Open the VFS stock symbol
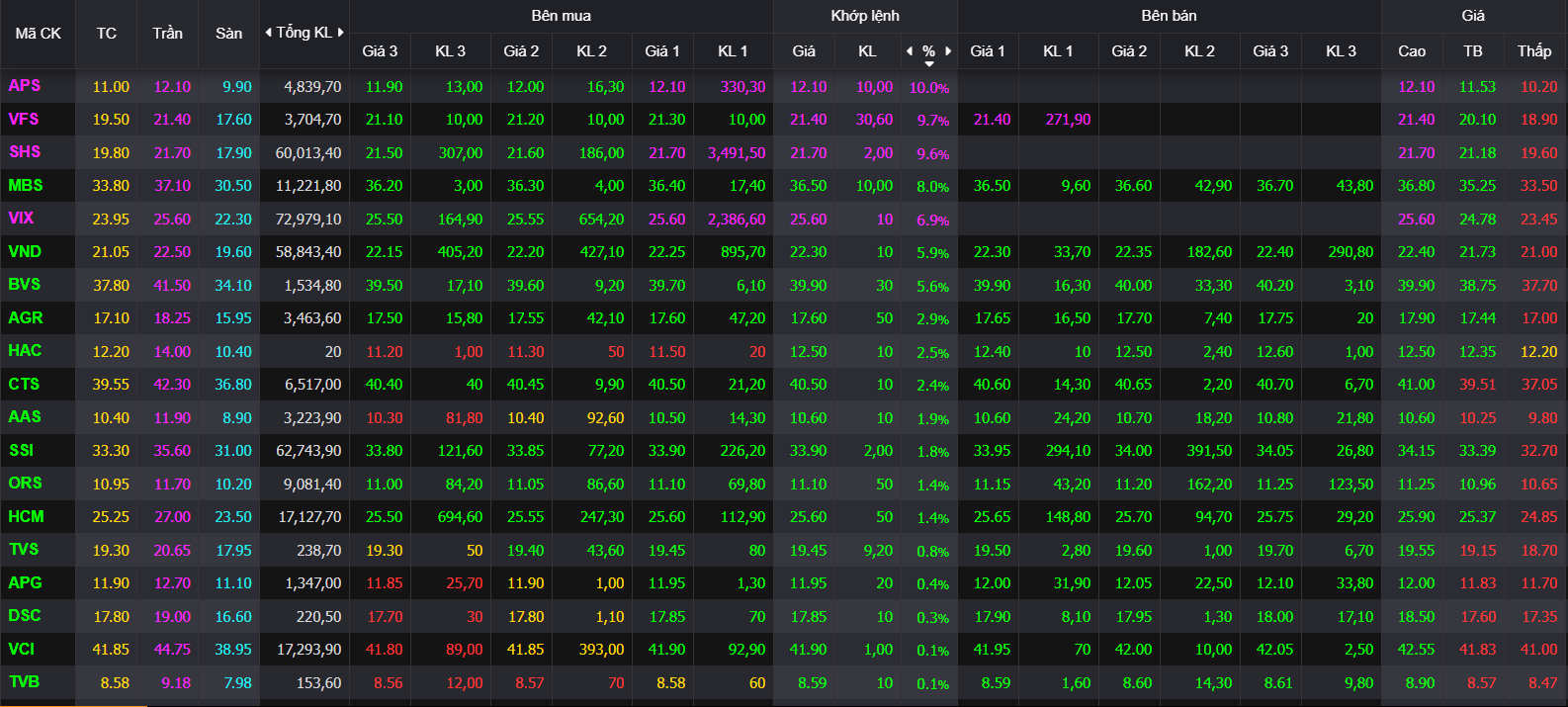The width and height of the screenshot is (1568, 707). [24, 119]
